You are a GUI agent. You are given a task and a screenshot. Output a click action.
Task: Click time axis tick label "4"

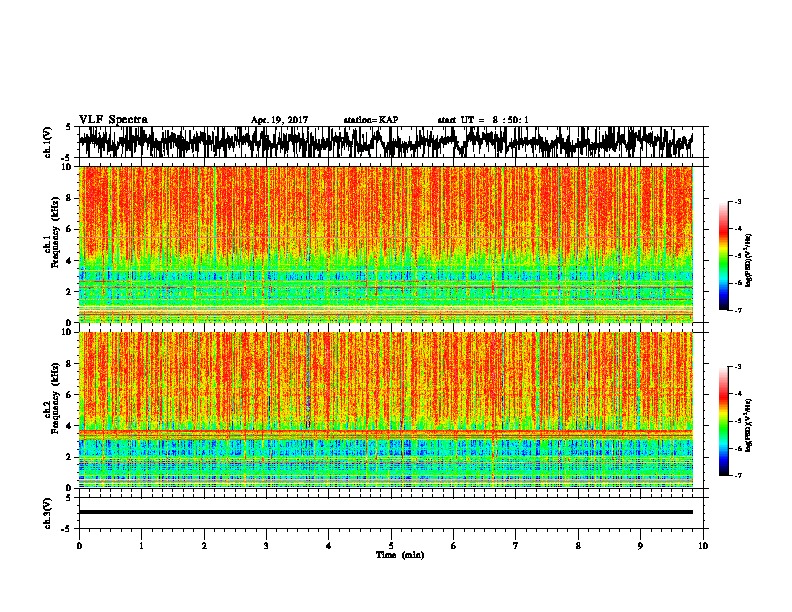(x=329, y=546)
